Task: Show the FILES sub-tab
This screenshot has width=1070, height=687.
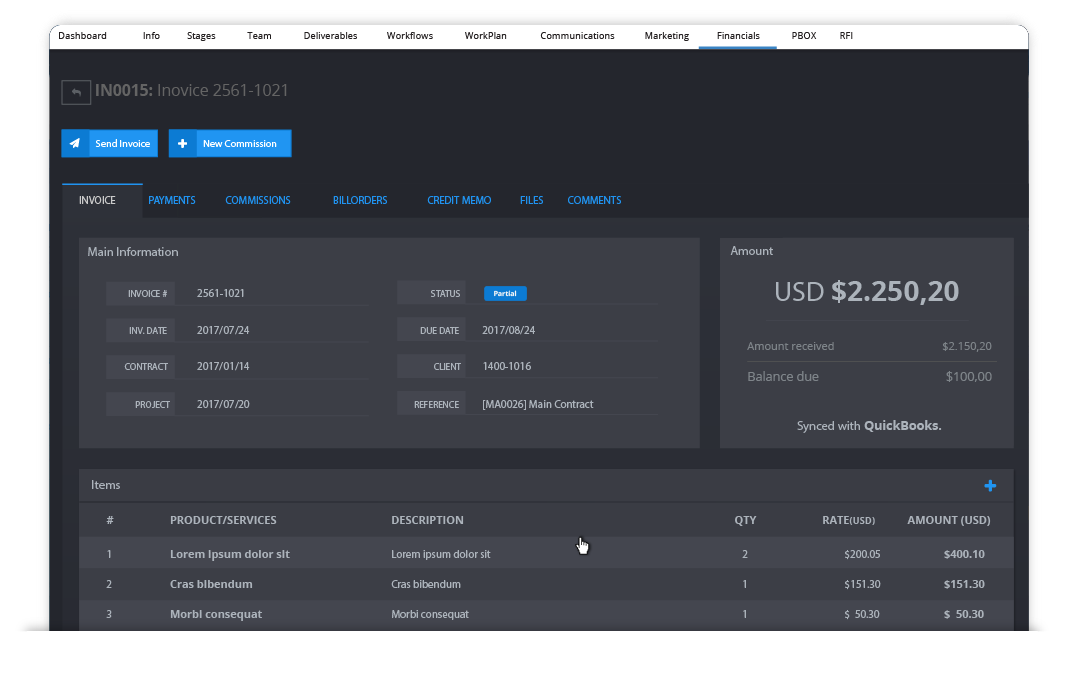Action: (532, 201)
